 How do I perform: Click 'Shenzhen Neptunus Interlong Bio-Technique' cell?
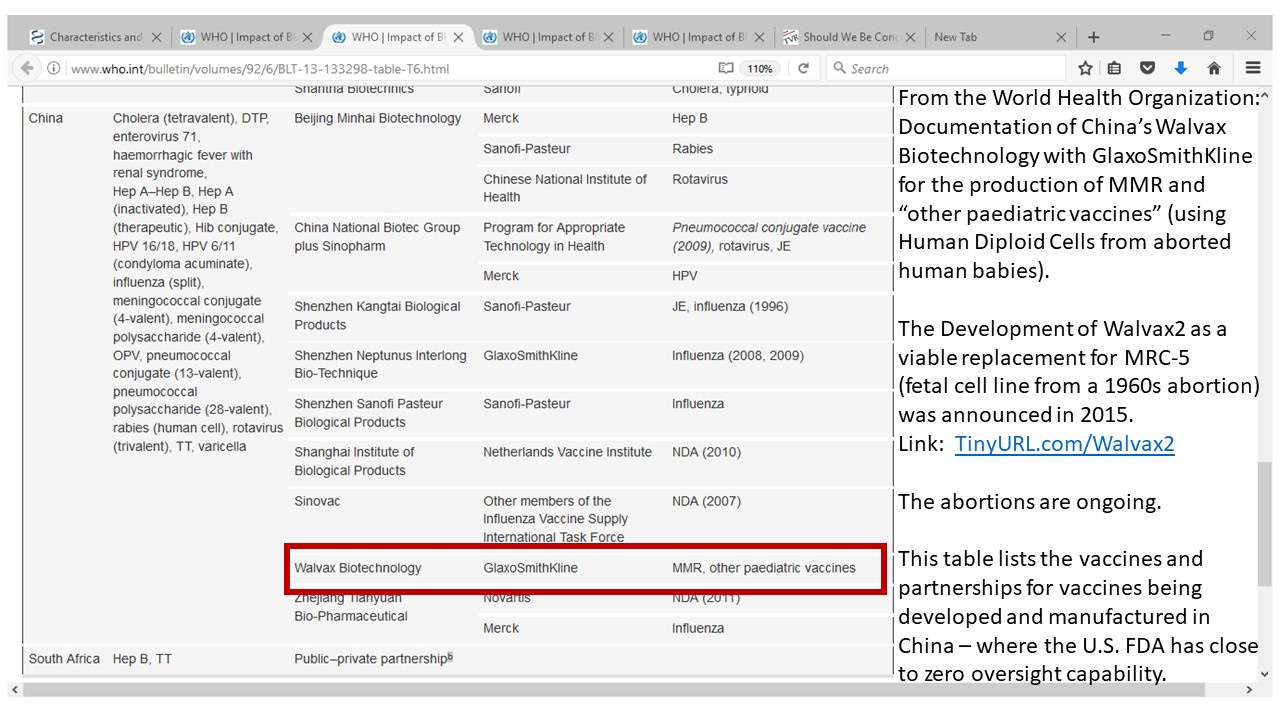(380, 364)
